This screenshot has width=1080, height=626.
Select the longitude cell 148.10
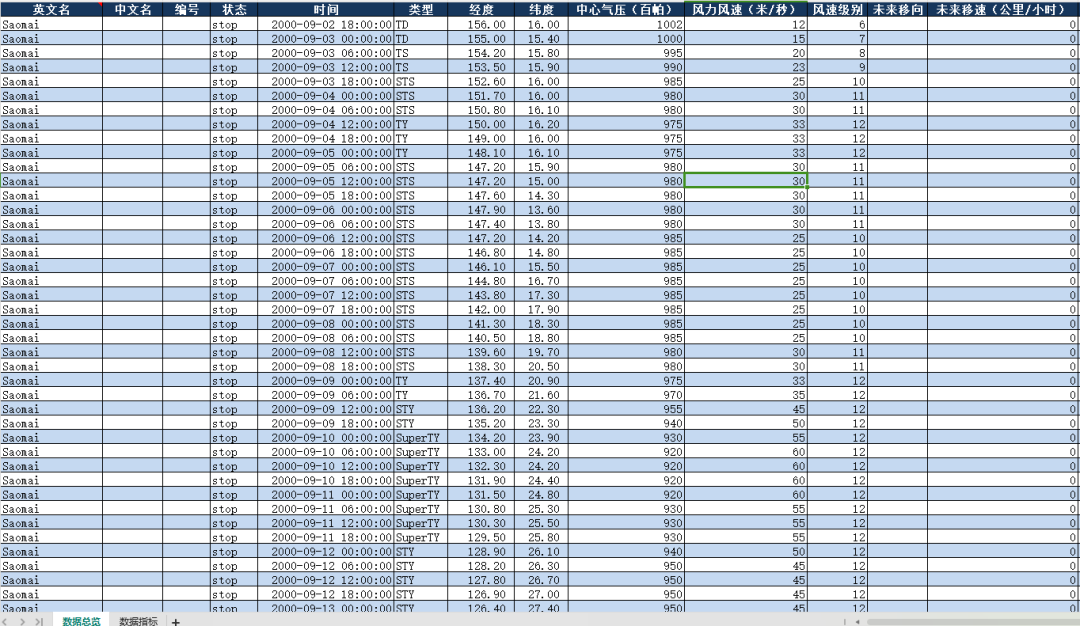click(x=481, y=153)
